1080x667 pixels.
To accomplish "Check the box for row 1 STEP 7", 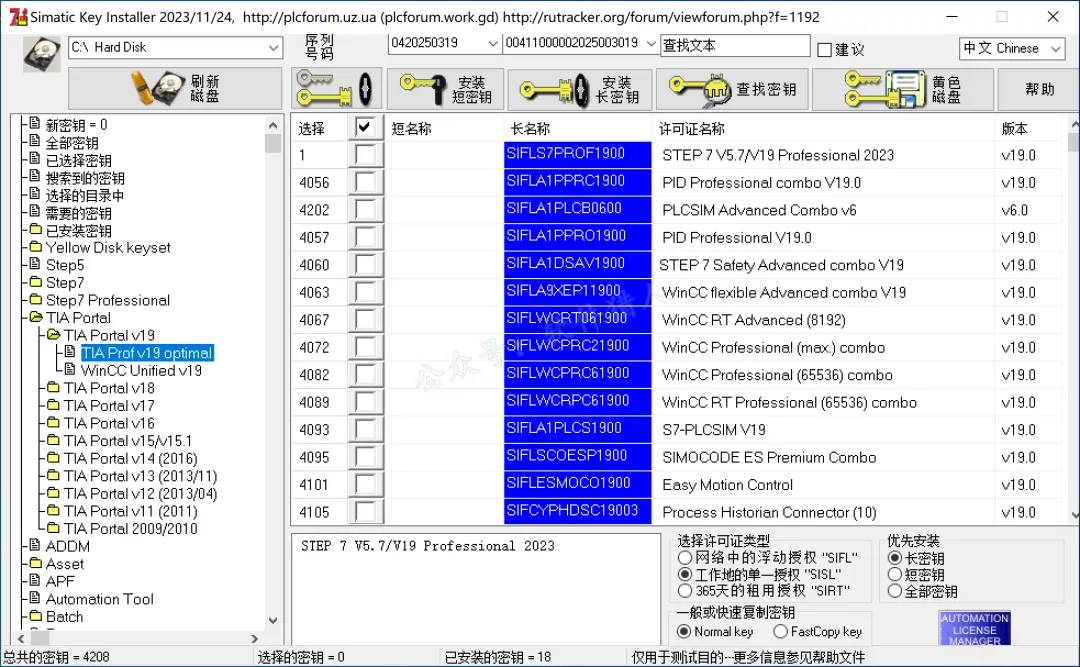I will (365, 154).
